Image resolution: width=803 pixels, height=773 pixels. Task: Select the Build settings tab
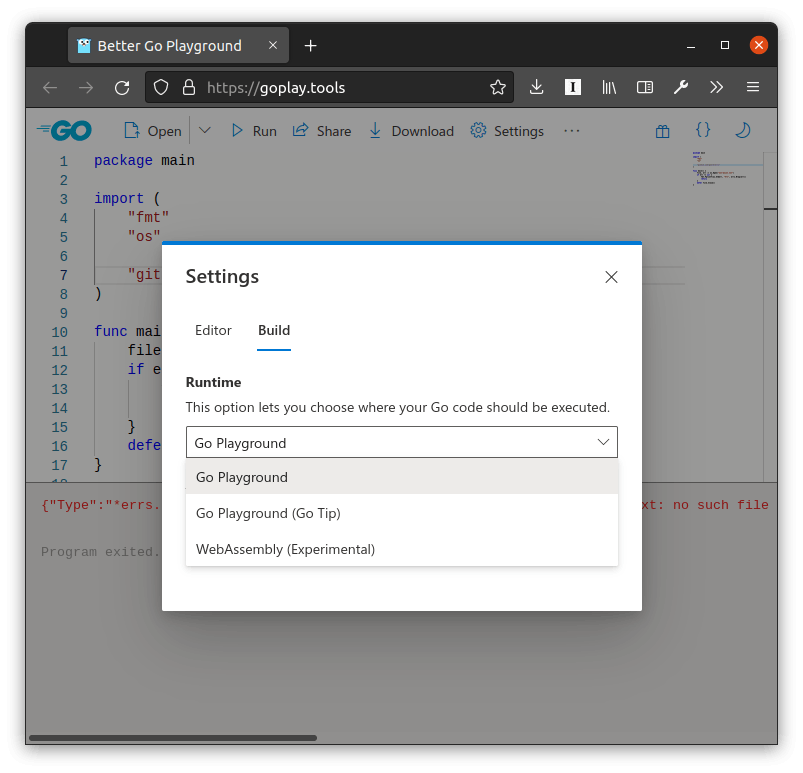coord(274,330)
